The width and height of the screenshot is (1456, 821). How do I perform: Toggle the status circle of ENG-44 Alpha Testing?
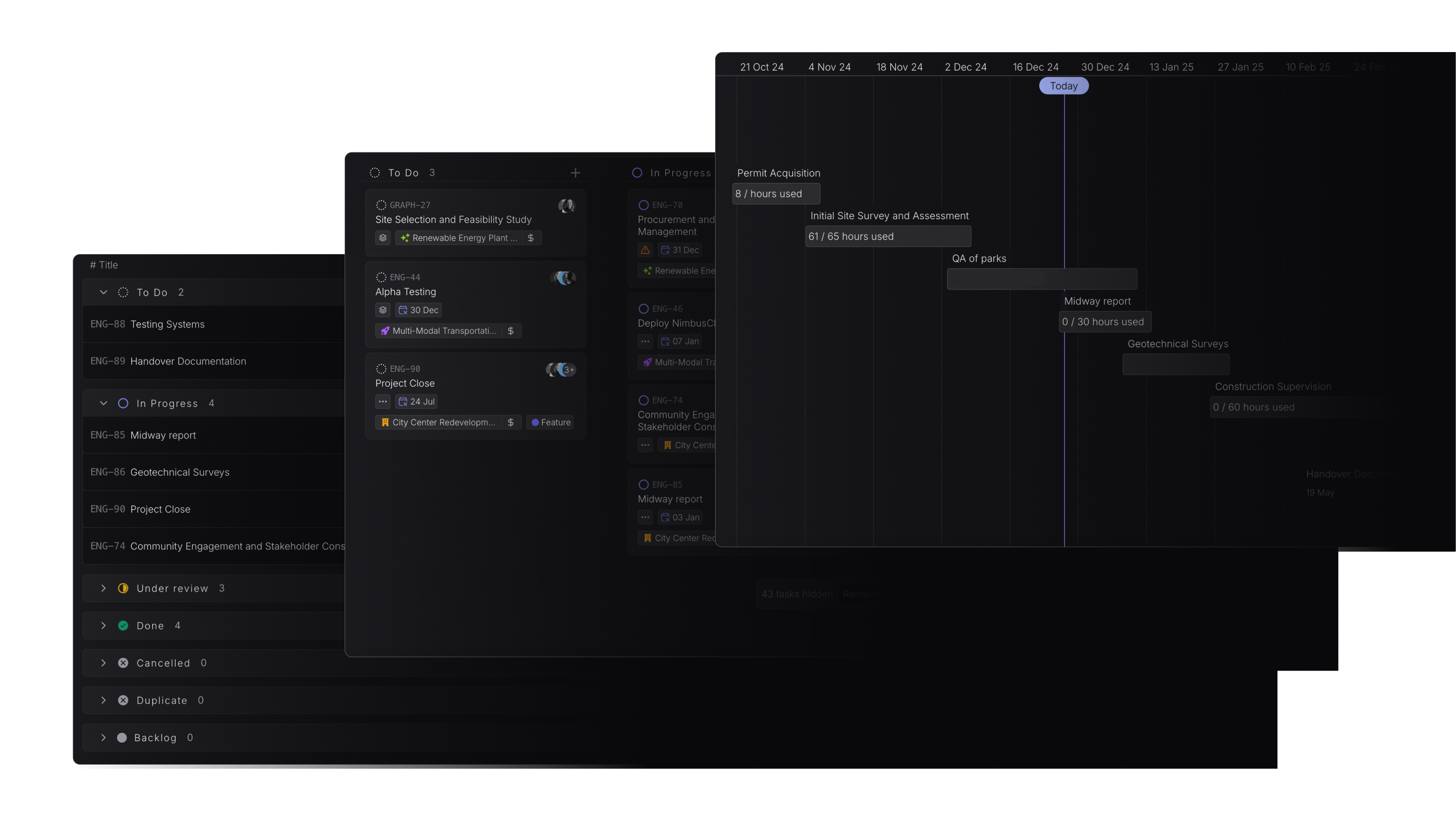click(381, 277)
